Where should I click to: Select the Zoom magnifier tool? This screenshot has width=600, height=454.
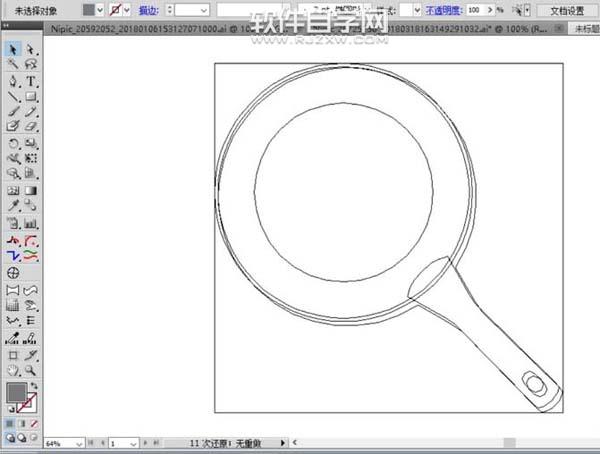click(31, 370)
